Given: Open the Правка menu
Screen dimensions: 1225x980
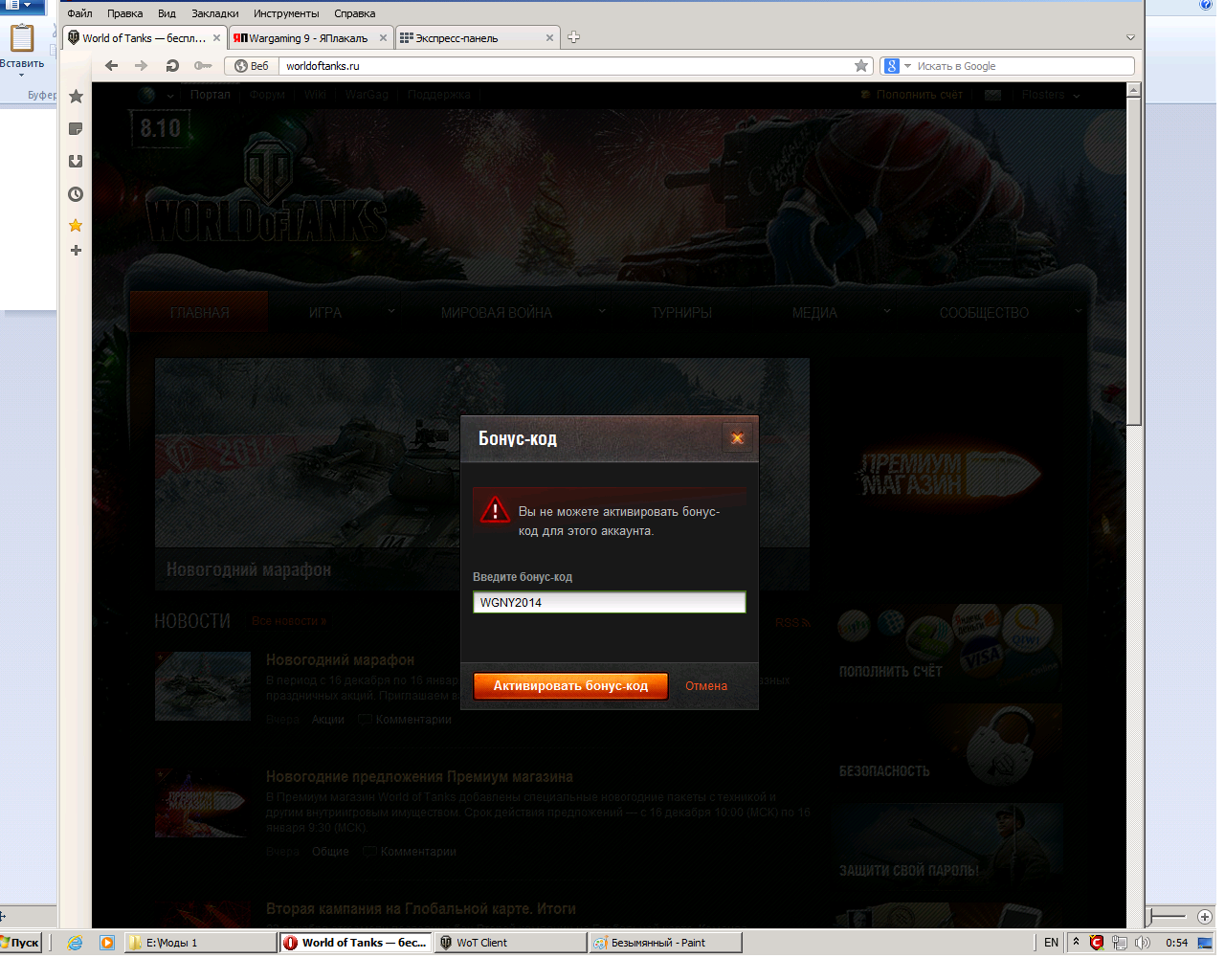Looking at the screenshot, I should [x=124, y=13].
